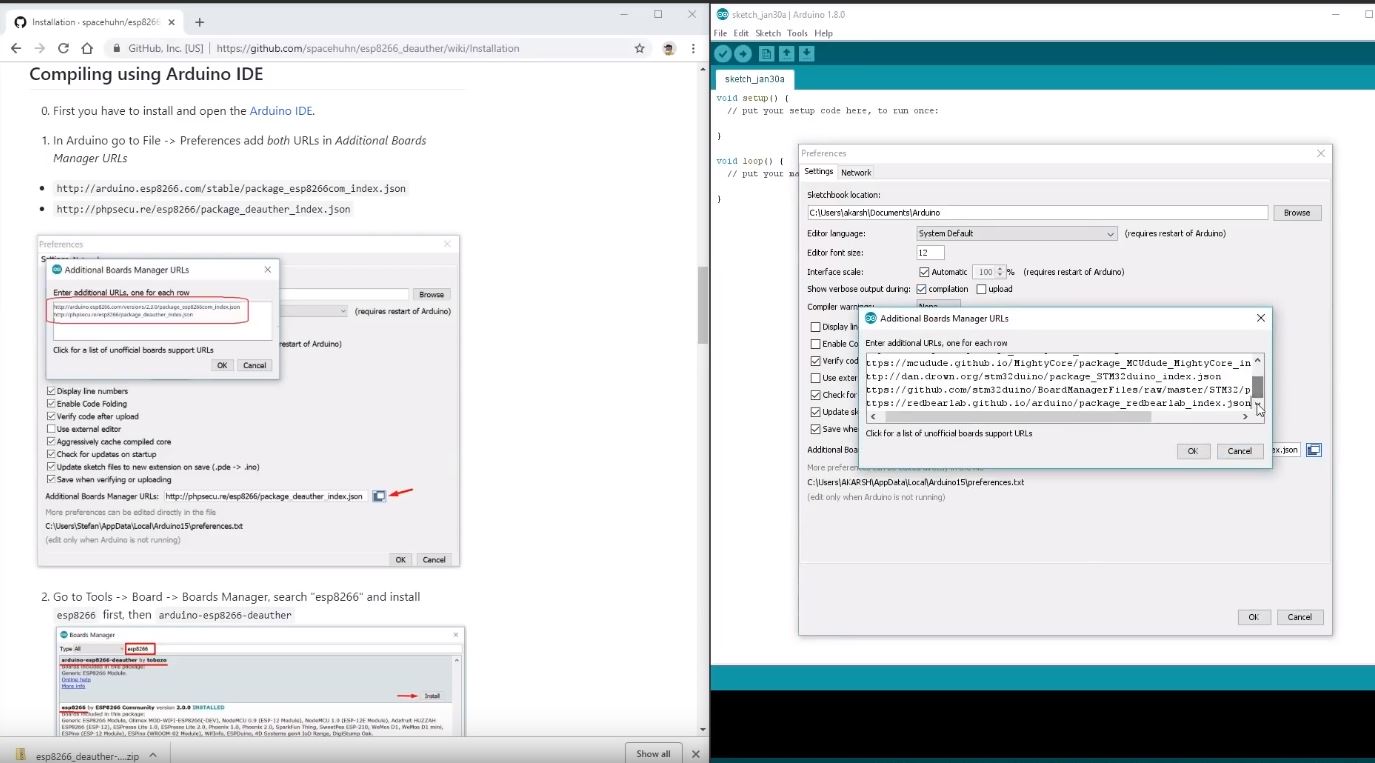Click the left arrow of URLs horizontal scrollbar

tap(872, 416)
